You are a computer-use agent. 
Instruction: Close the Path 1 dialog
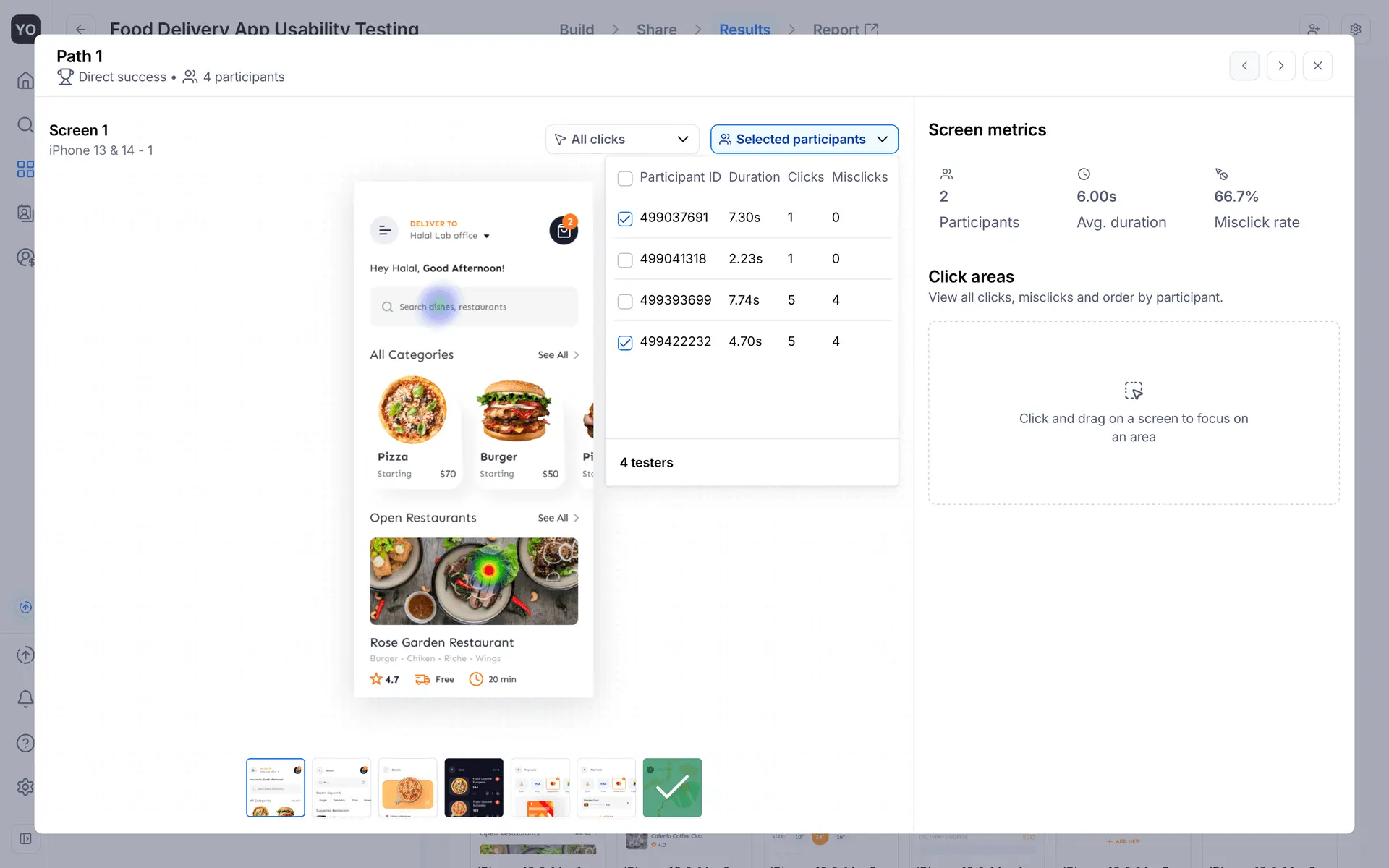click(1317, 66)
